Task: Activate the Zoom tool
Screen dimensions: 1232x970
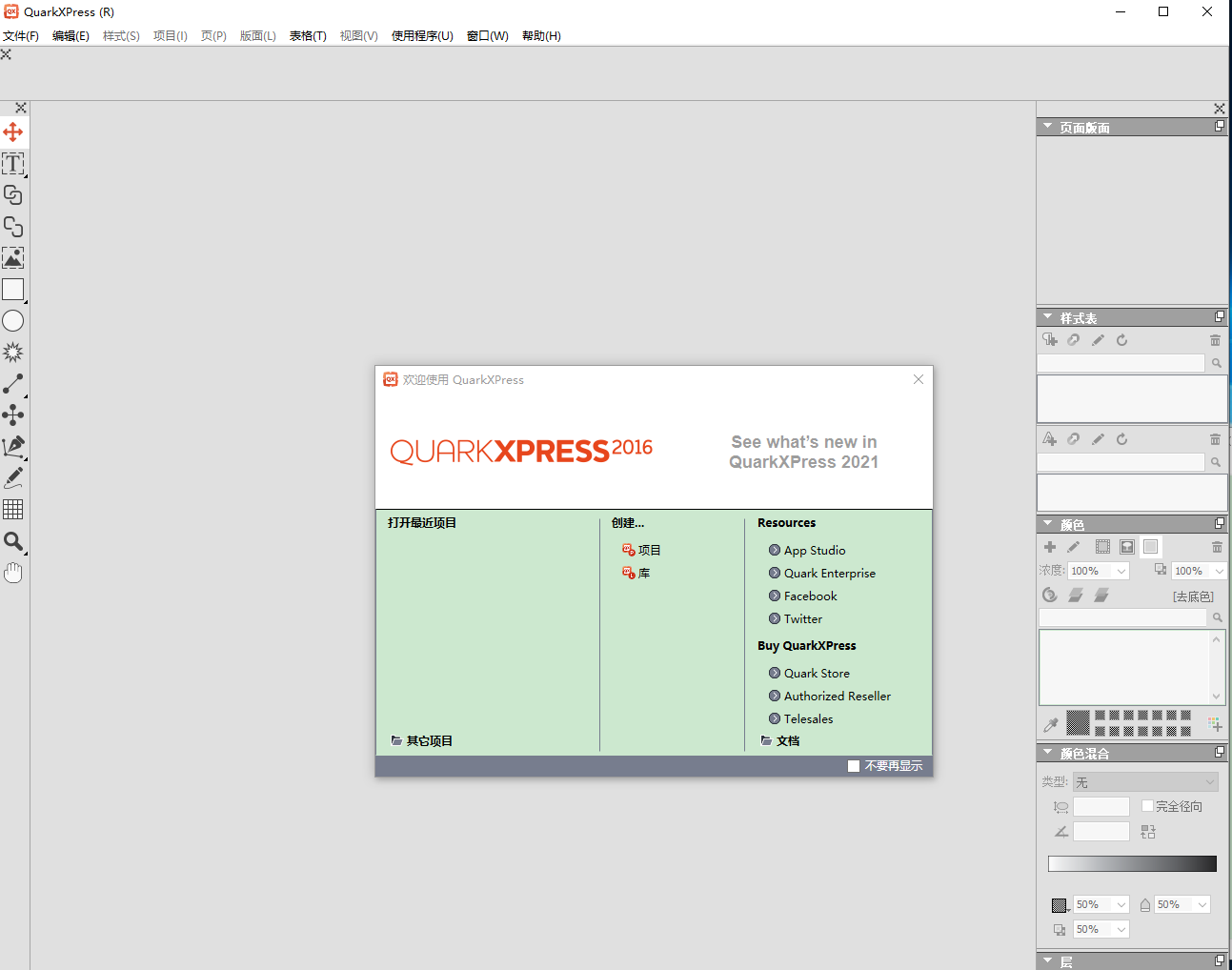Action: [13, 542]
